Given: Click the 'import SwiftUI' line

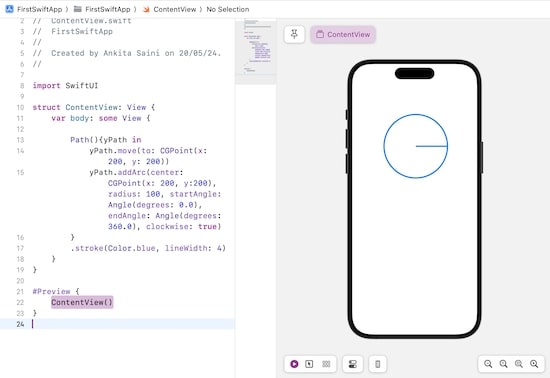Looking at the screenshot, I should [x=65, y=86].
